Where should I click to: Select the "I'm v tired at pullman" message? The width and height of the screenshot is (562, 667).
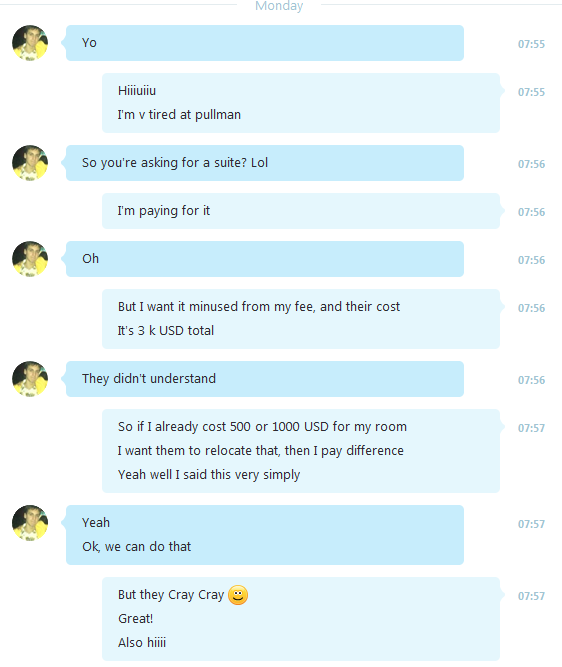pyautogui.click(x=179, y=115)
